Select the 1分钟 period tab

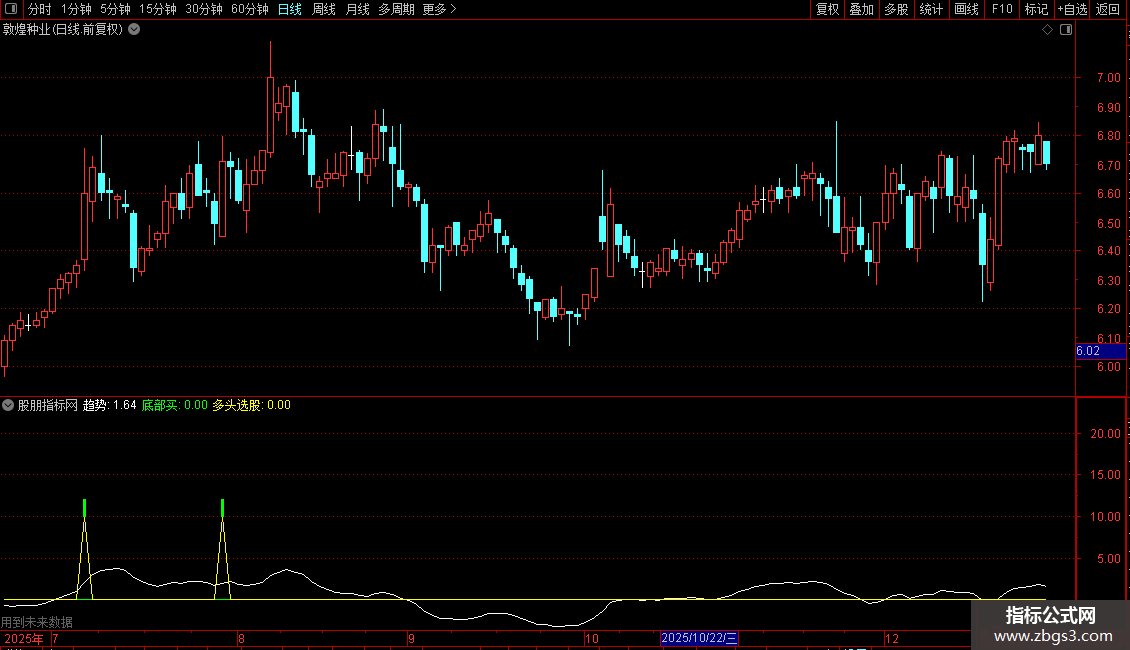pos(76,9)
